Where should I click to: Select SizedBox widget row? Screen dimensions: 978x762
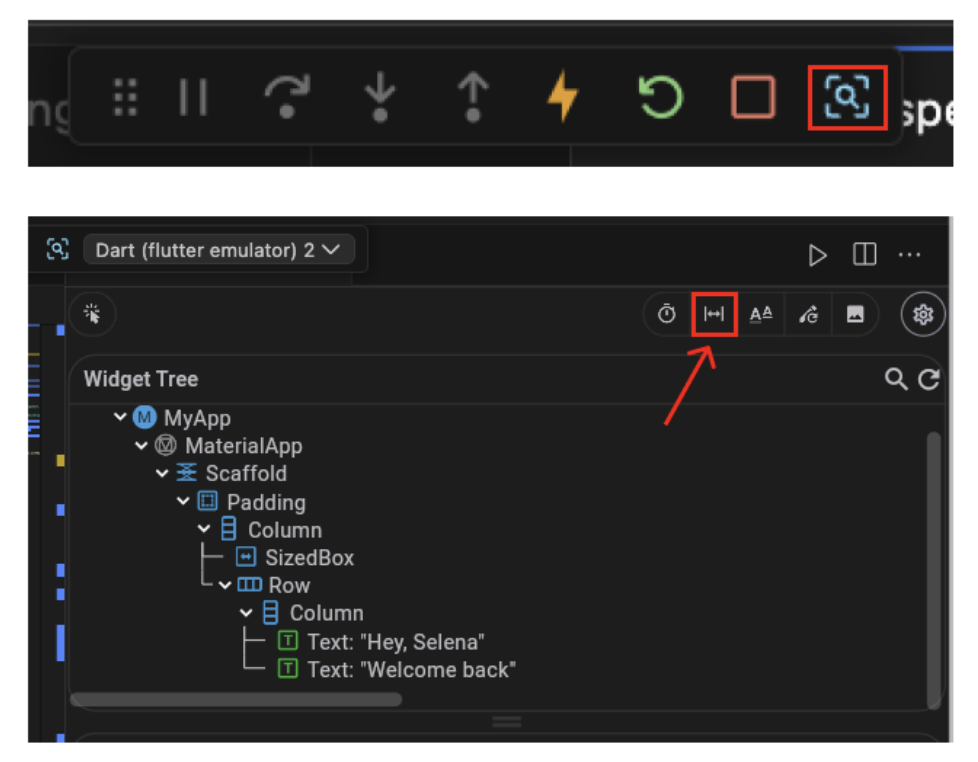click(309, 557)
